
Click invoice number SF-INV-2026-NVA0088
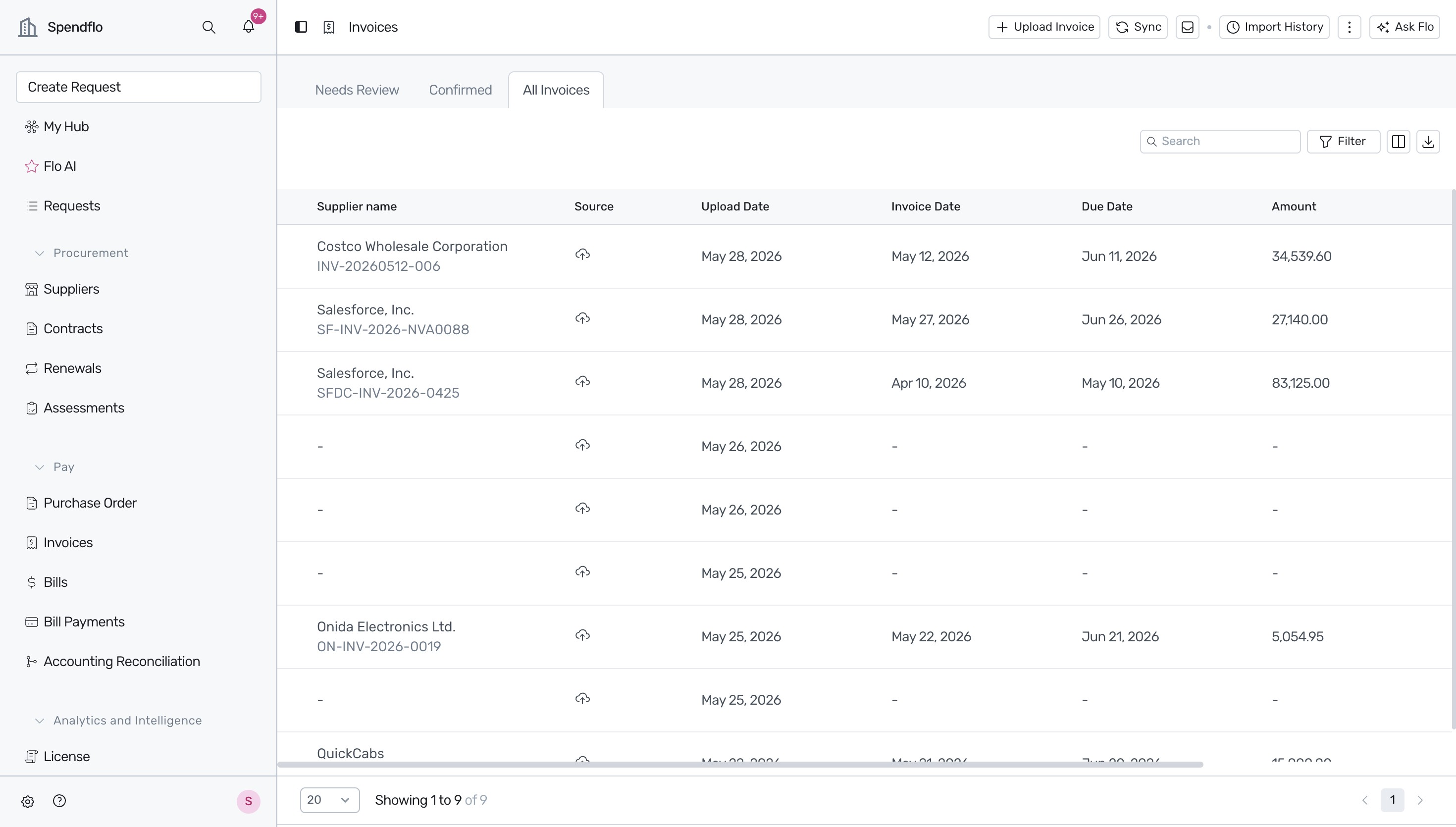(x=392, y=330)
